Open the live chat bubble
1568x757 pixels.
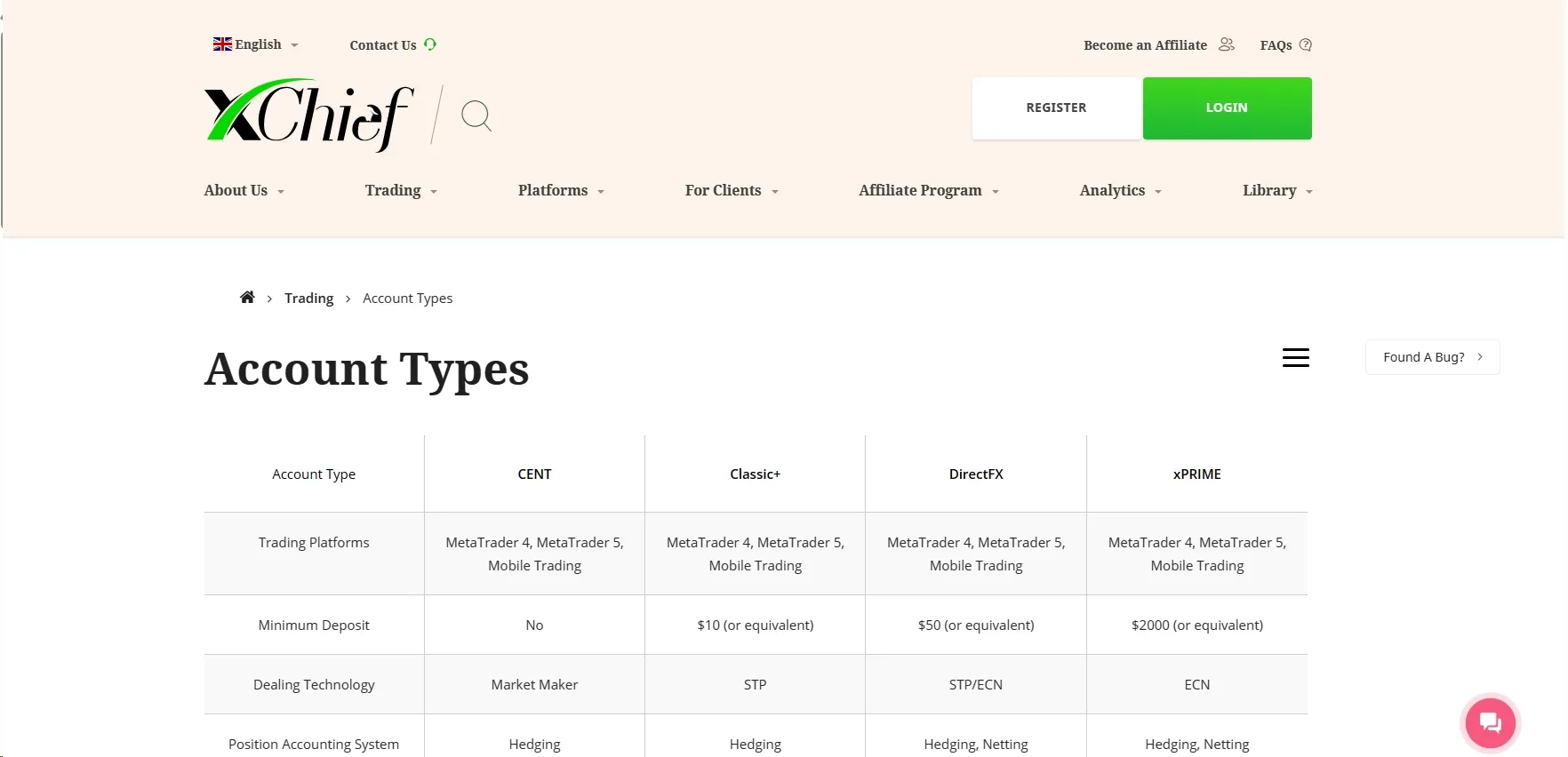[x=1491, y=723]
